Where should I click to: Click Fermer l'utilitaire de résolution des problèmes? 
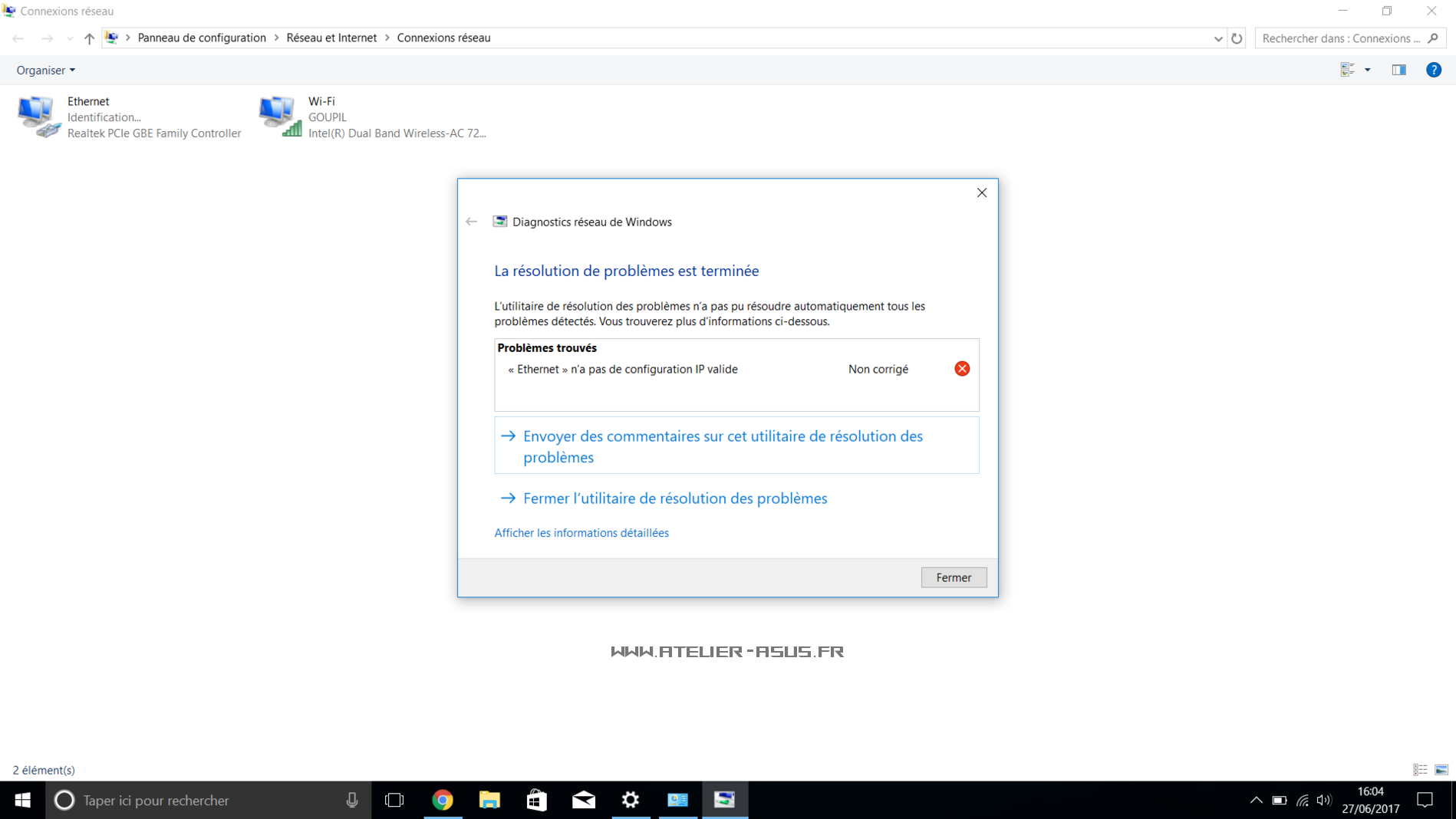674,498
